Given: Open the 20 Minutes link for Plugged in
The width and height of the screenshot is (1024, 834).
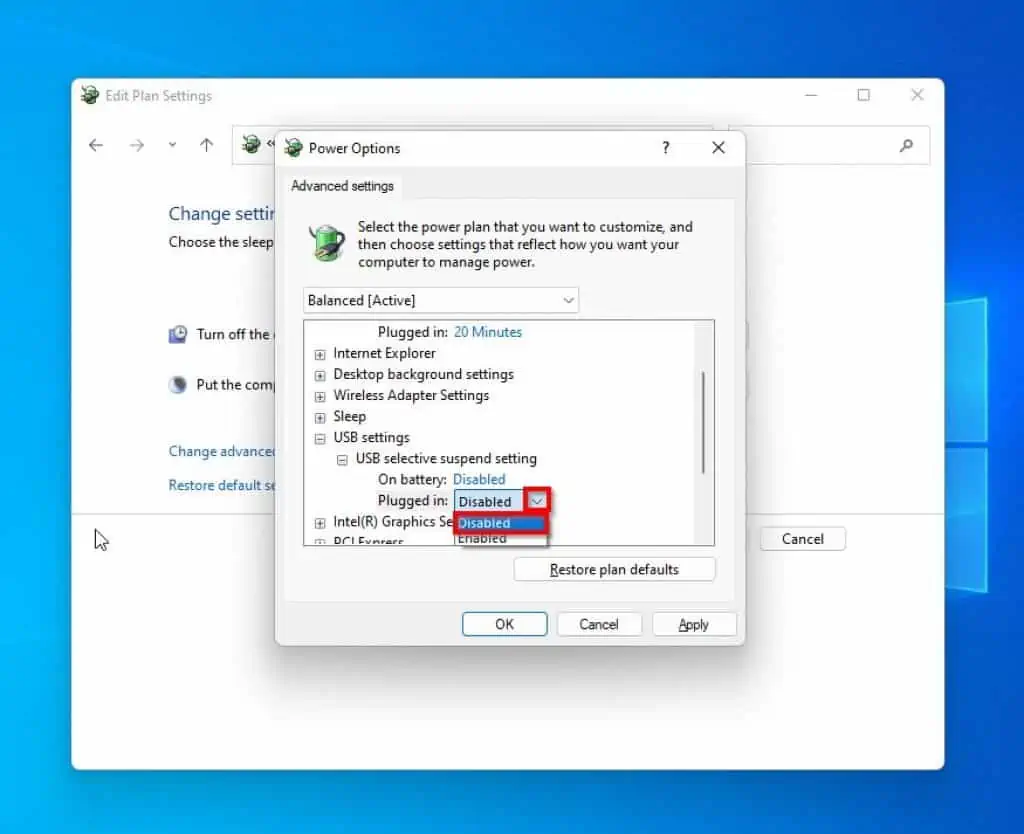Looking at the screenshot, I should (x=488, y=331).
